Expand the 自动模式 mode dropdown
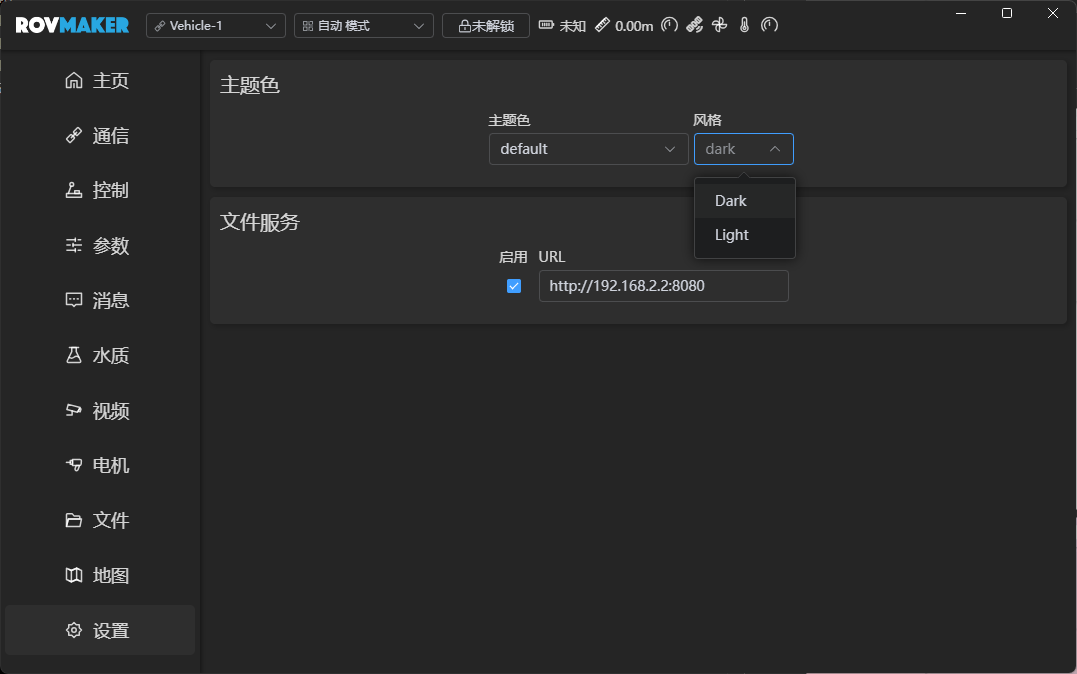 (363, 25)
